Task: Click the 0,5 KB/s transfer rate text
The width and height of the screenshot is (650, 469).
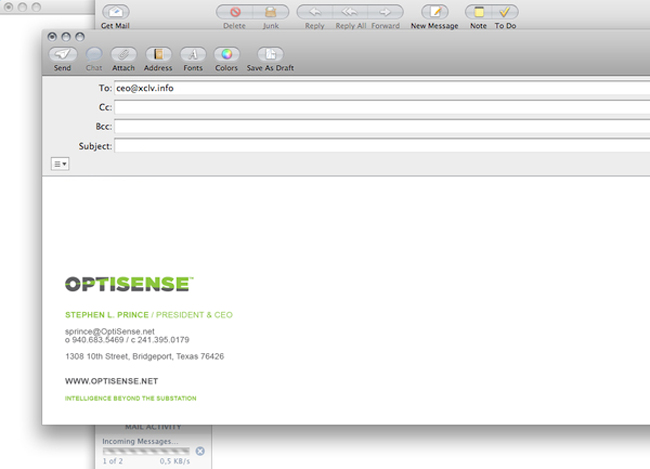Action: [x=175, y=461]
